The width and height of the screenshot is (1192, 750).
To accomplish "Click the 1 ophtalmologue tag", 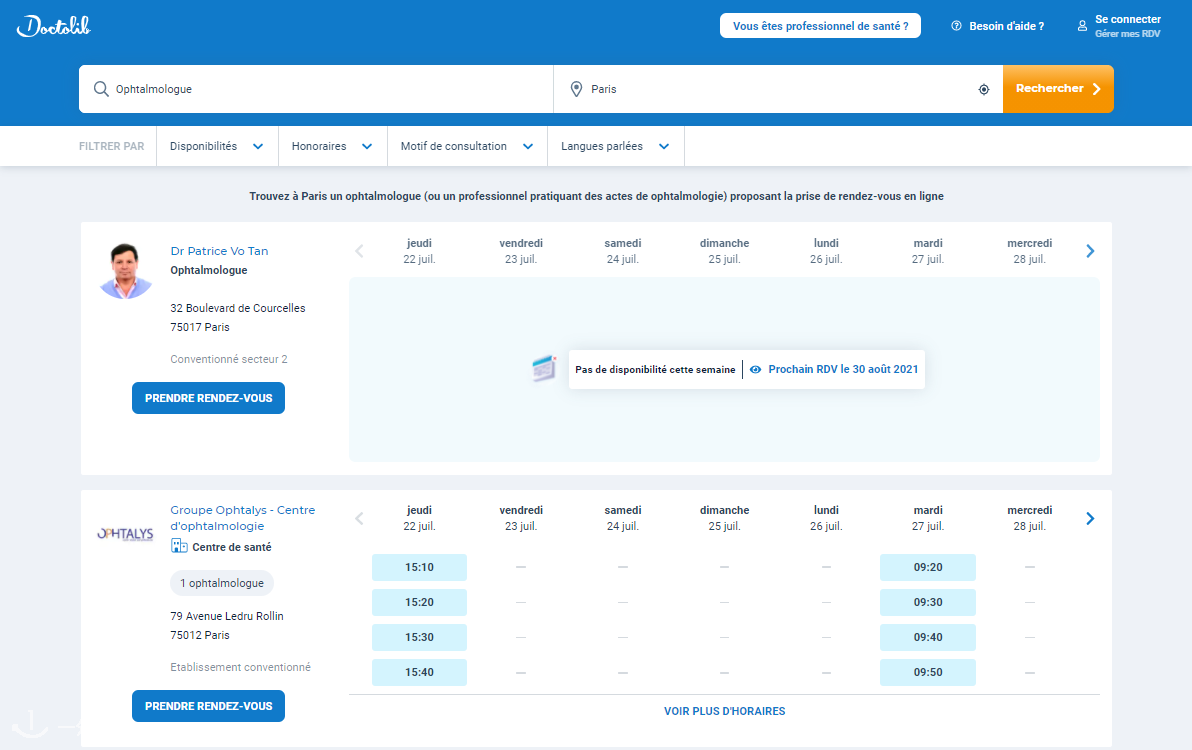I will pyautogui.click(x=222, y=583).
